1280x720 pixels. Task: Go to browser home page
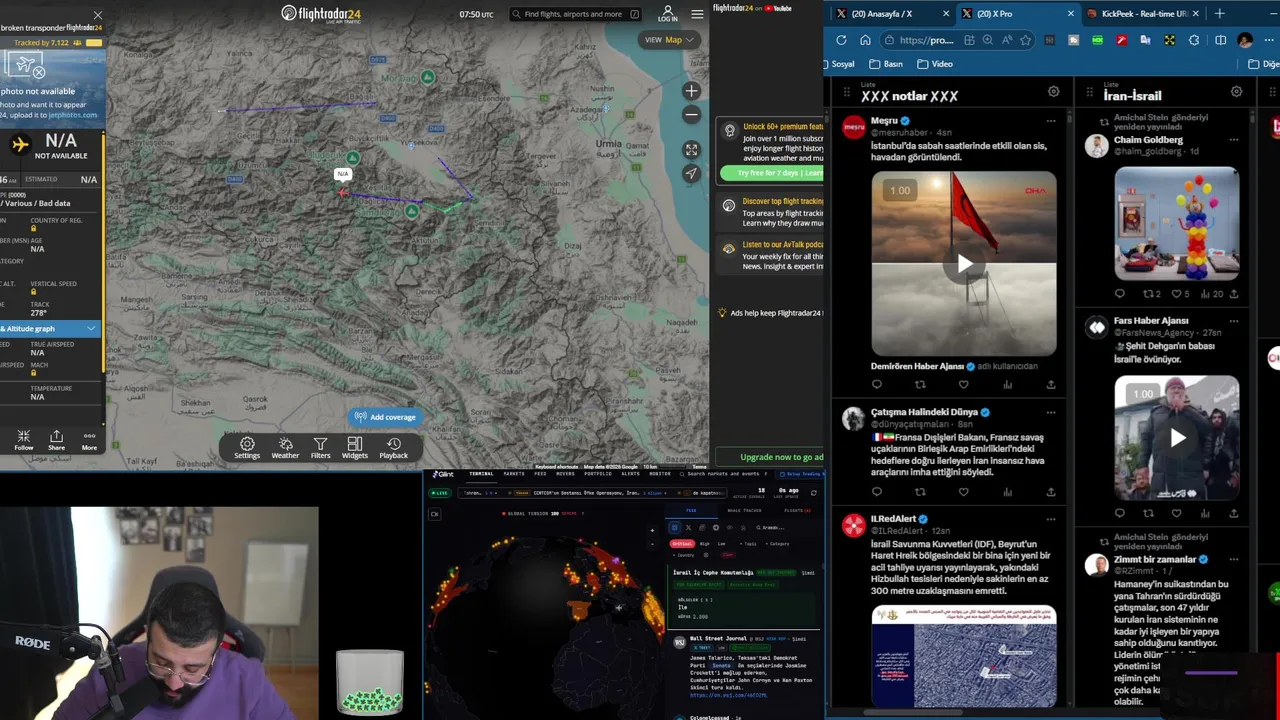pos(865,40)
